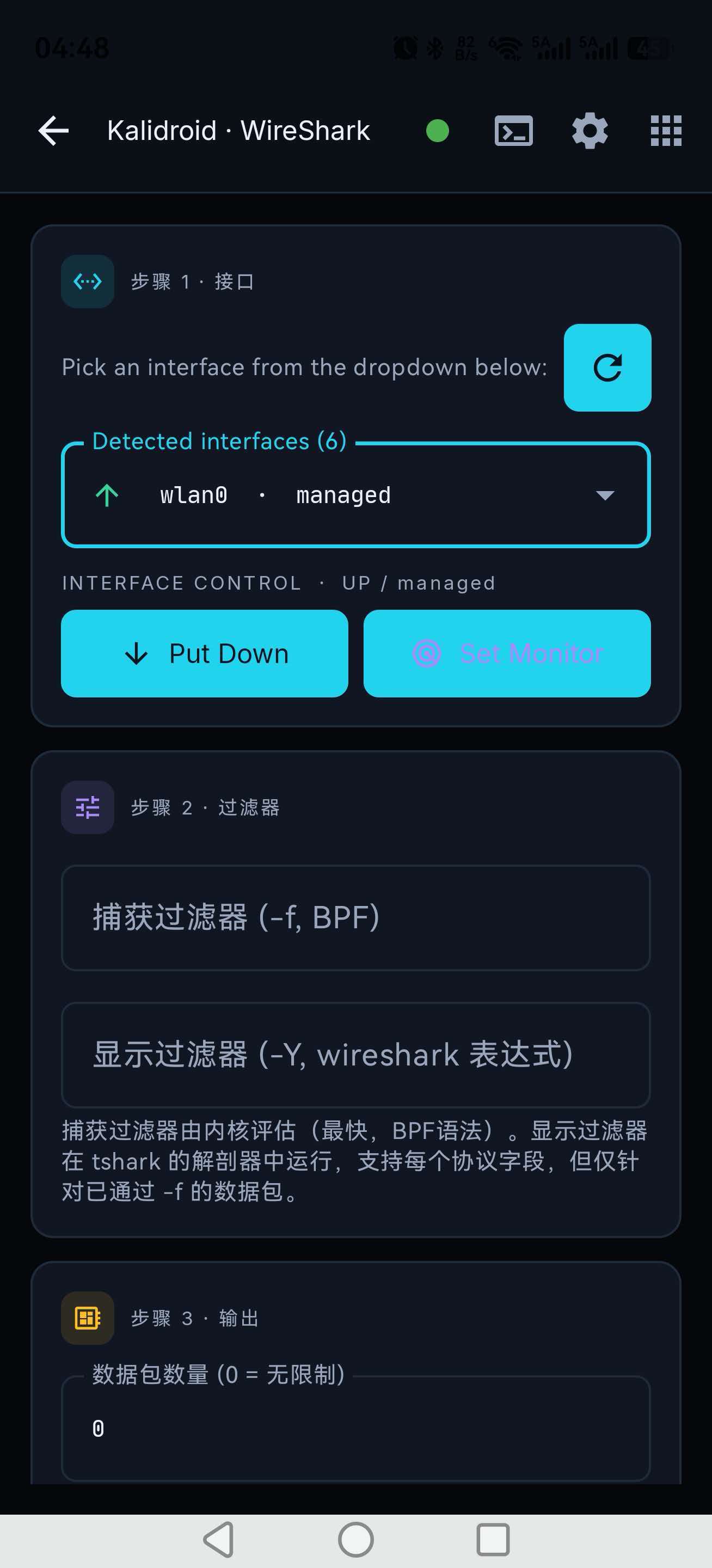Tap the Android recent apps square button
The height and width of the screenshot is (1568, 712).
pos(493,1540)
